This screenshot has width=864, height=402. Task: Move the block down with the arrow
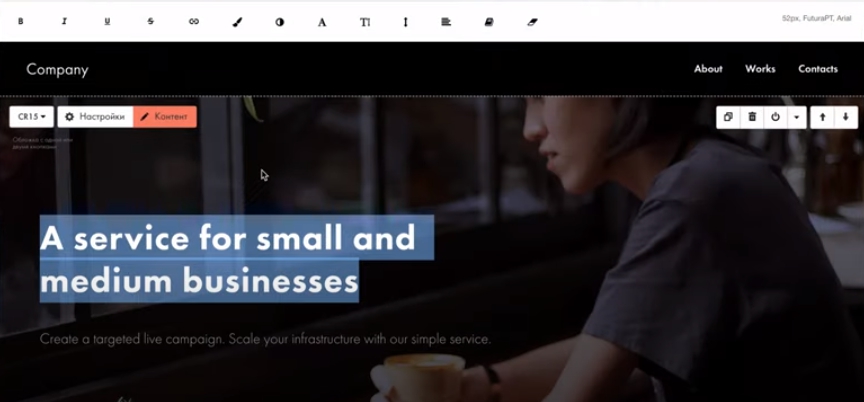846,117
